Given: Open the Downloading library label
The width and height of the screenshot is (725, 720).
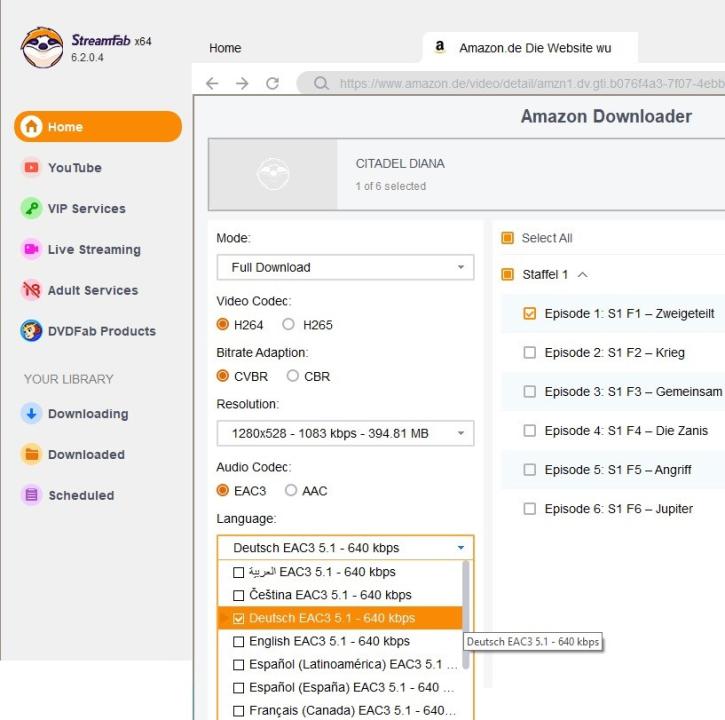Looking at the screenshot, I should coord(88,413).
